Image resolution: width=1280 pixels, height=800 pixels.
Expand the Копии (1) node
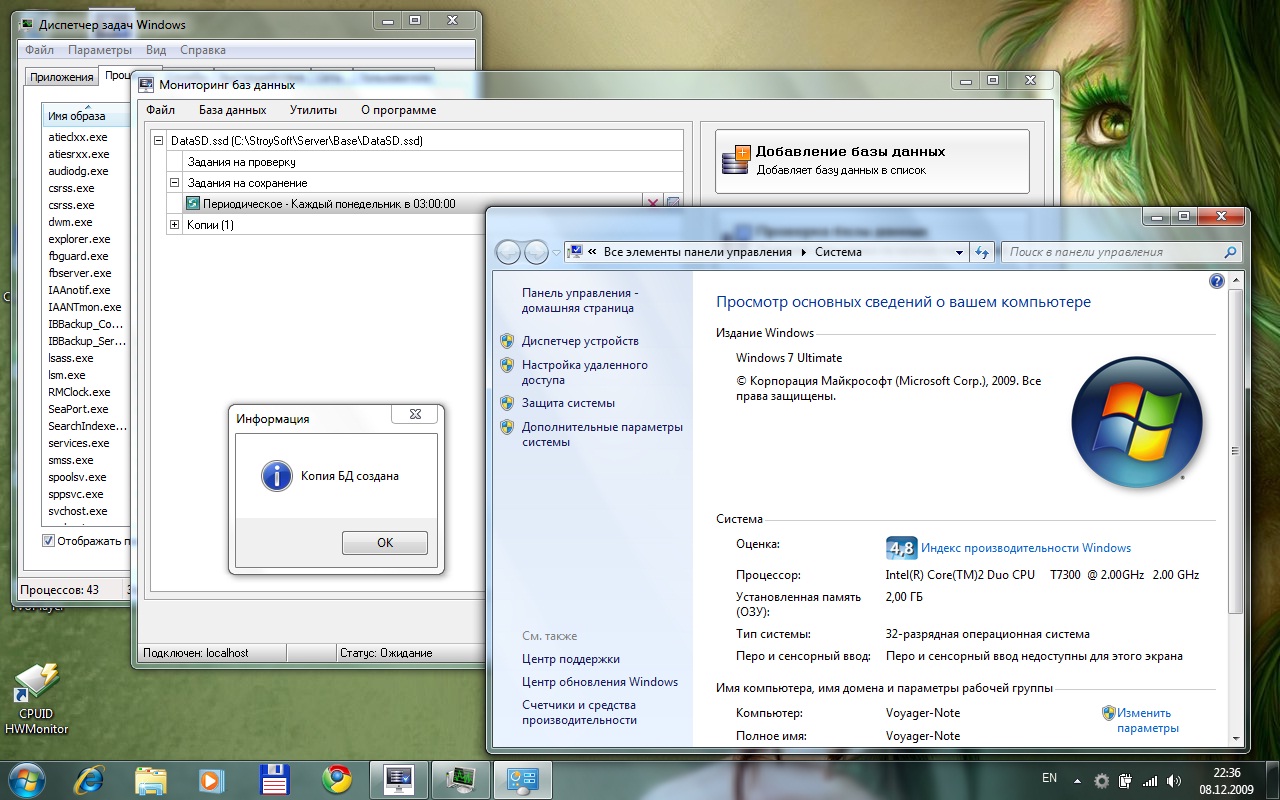tap(174, 225)
